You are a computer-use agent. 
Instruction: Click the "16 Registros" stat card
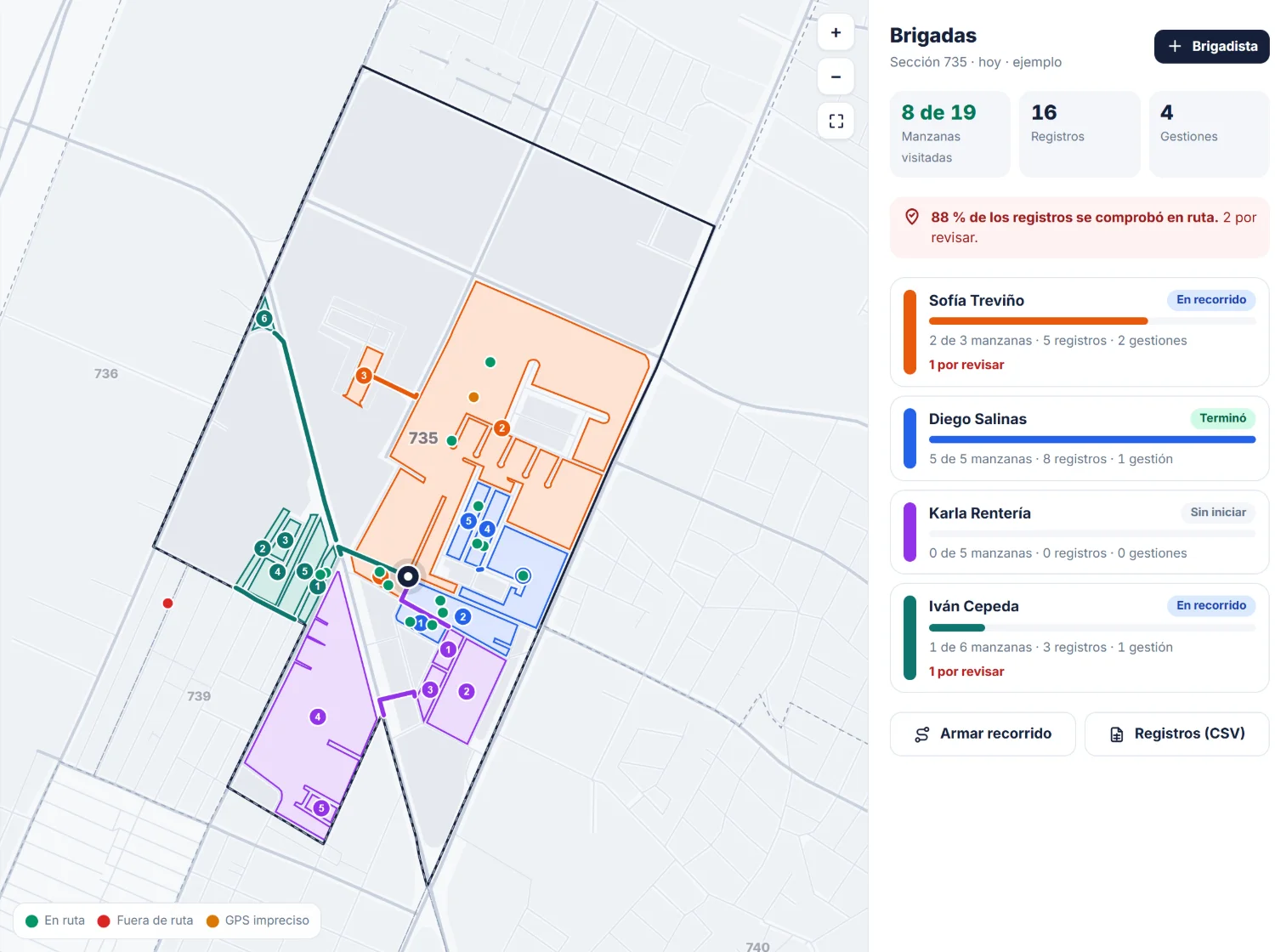pyautogui.click(x=1079, y=134)
